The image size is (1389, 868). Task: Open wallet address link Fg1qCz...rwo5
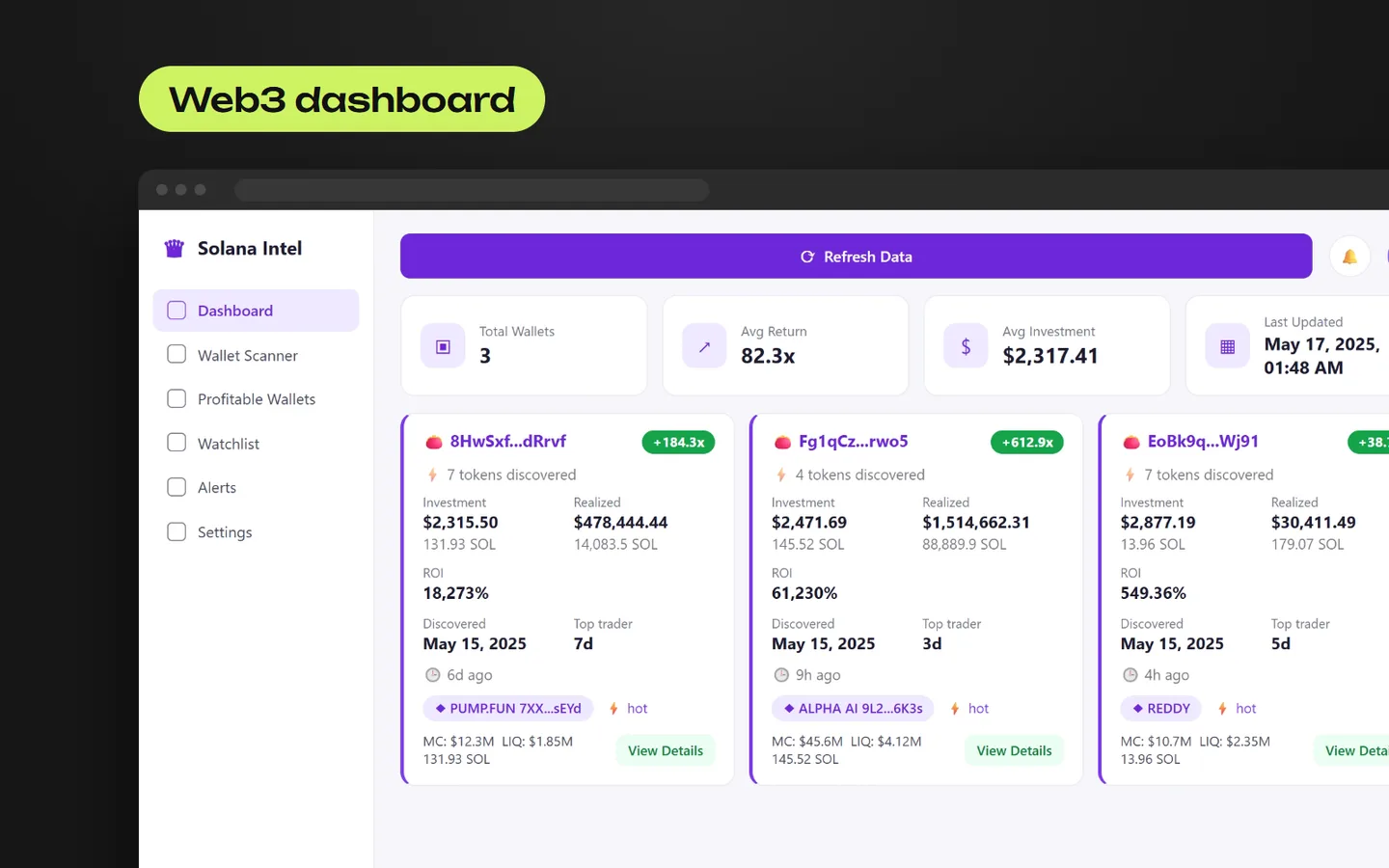853,441
